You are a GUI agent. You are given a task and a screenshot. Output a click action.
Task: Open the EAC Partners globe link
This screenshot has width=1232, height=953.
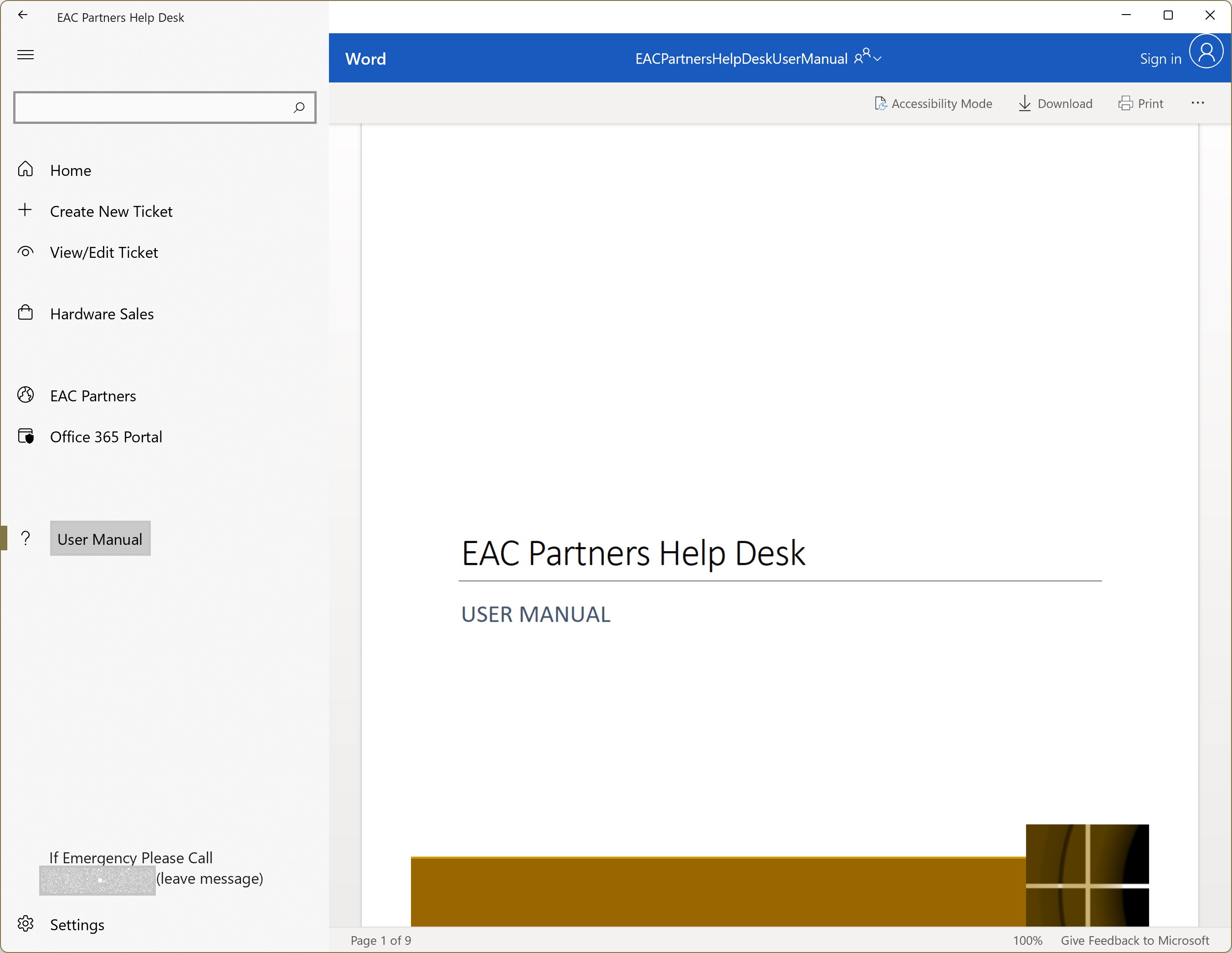(26, 395)
